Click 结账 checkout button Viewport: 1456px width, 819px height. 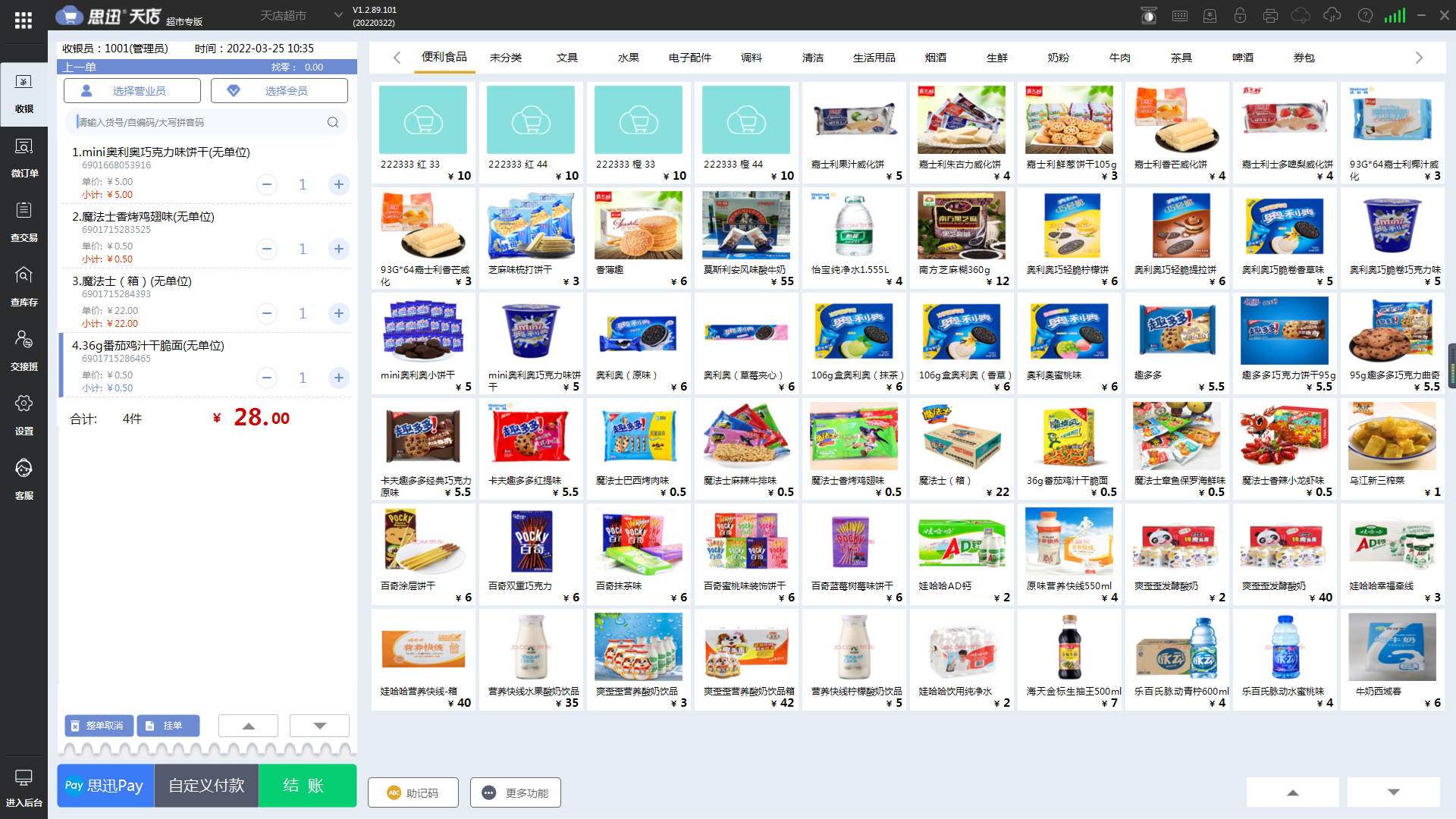[307, 786]
